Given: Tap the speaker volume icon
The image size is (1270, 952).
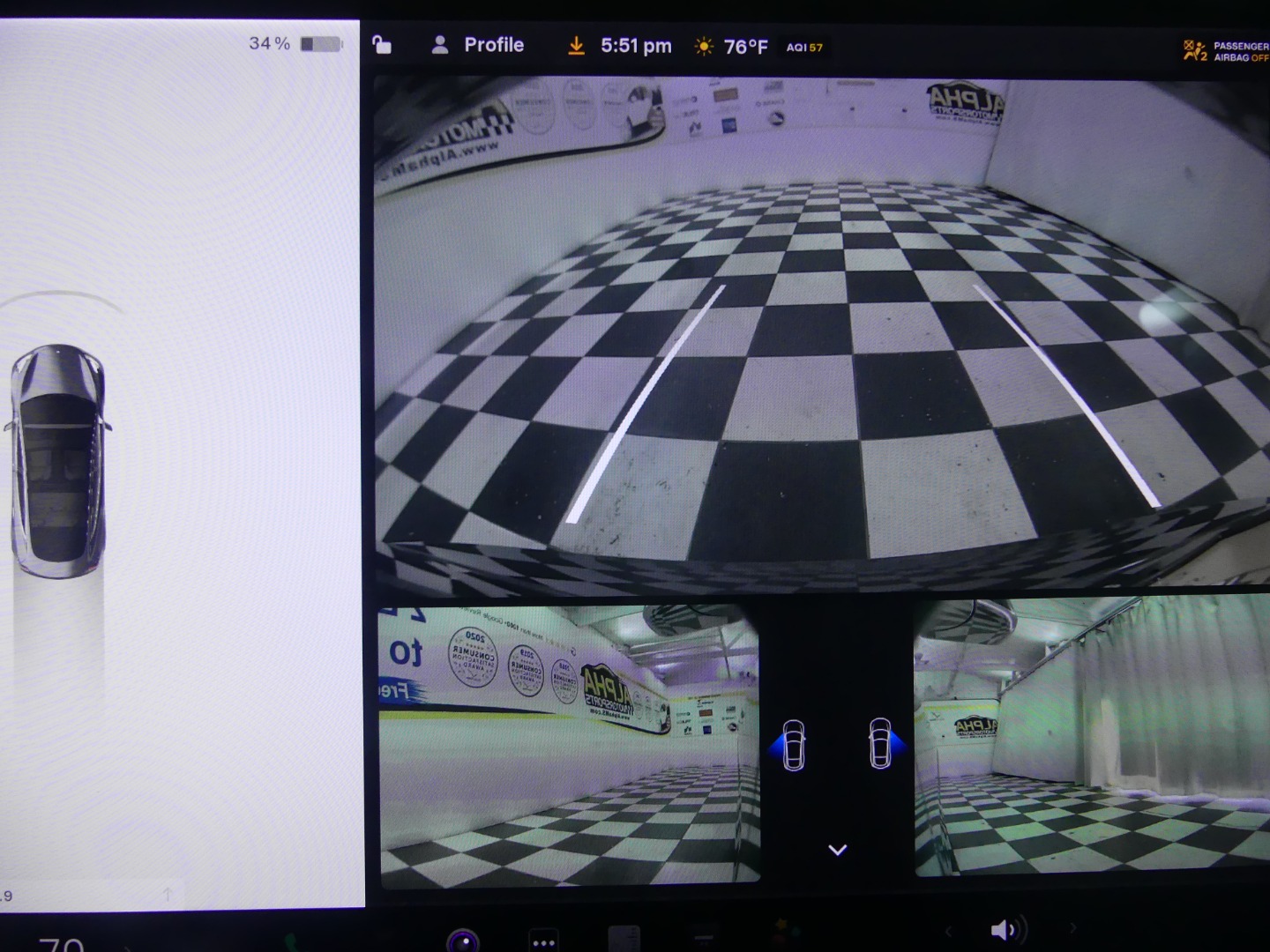Looking at the screenshot, I should 1005,930.
